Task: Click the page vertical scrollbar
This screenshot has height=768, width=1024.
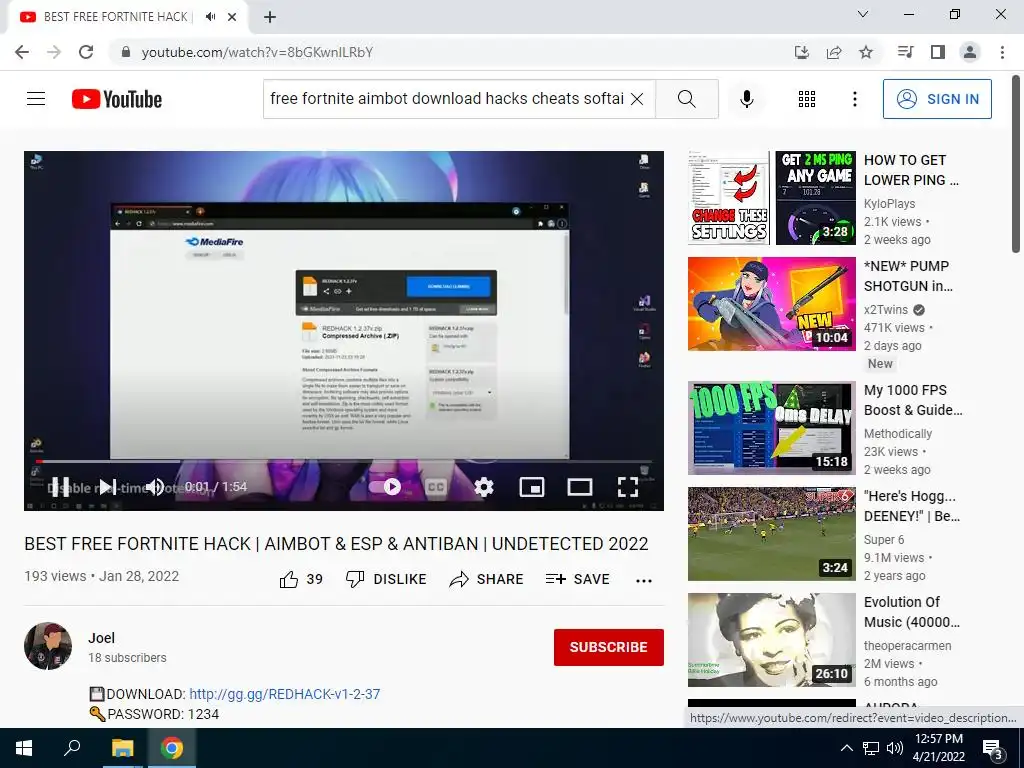Action: click(x=1016, y=163)
